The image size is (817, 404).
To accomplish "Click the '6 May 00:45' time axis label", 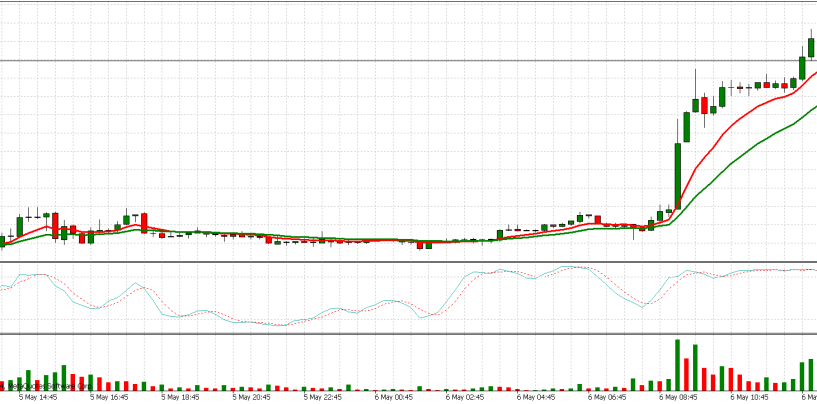I will click(x=394, y=397).
